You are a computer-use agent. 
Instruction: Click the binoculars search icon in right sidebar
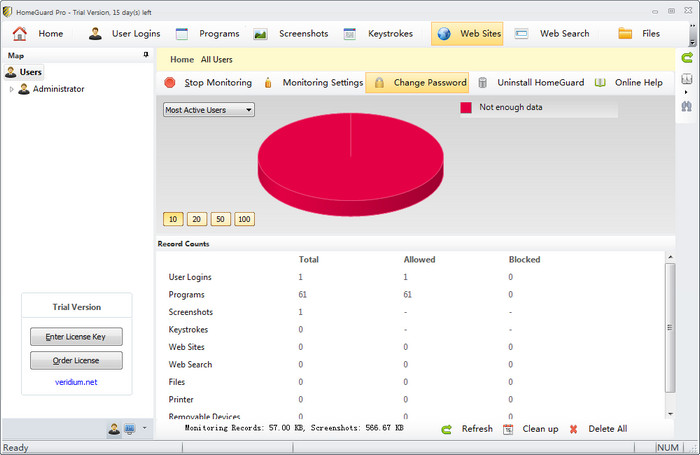[x=687, y=105]
